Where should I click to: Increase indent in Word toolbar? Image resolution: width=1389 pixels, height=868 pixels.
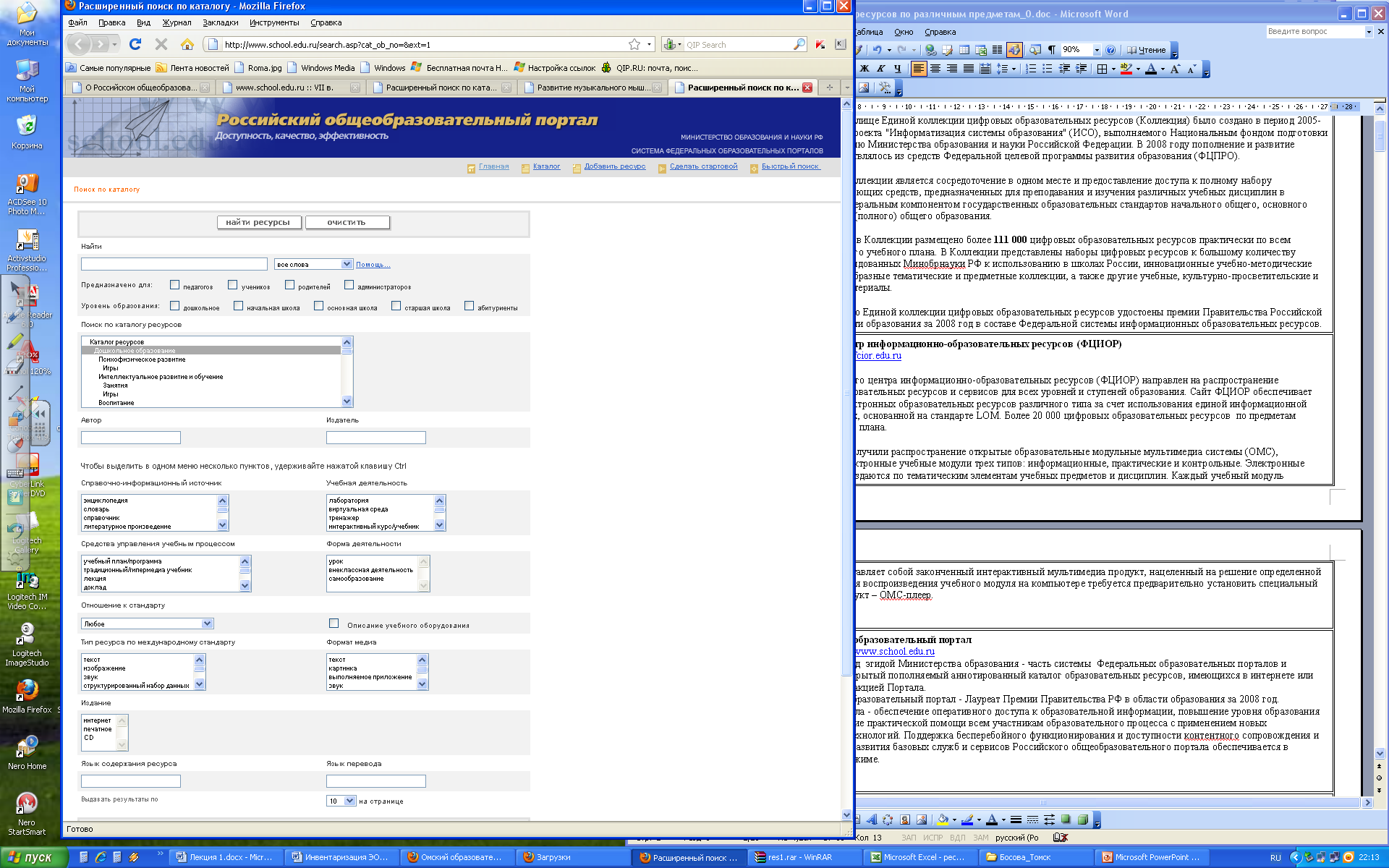pos(1081,69)
